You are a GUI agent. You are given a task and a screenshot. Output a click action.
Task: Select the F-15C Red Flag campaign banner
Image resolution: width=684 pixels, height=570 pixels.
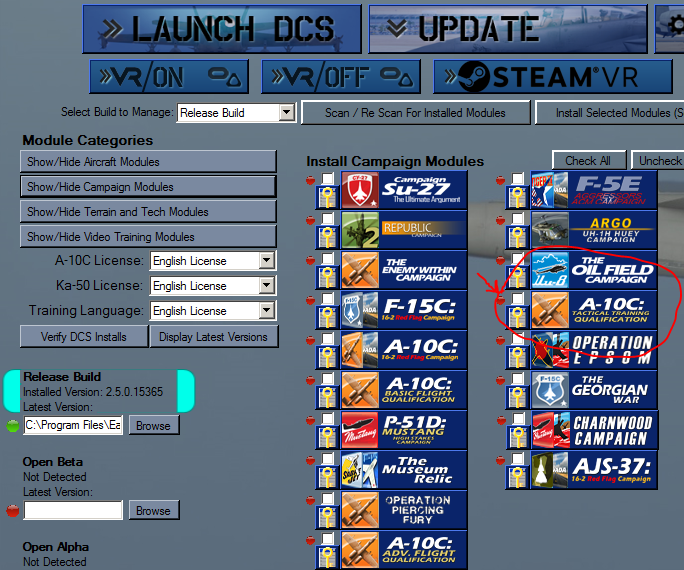point(404,310)
